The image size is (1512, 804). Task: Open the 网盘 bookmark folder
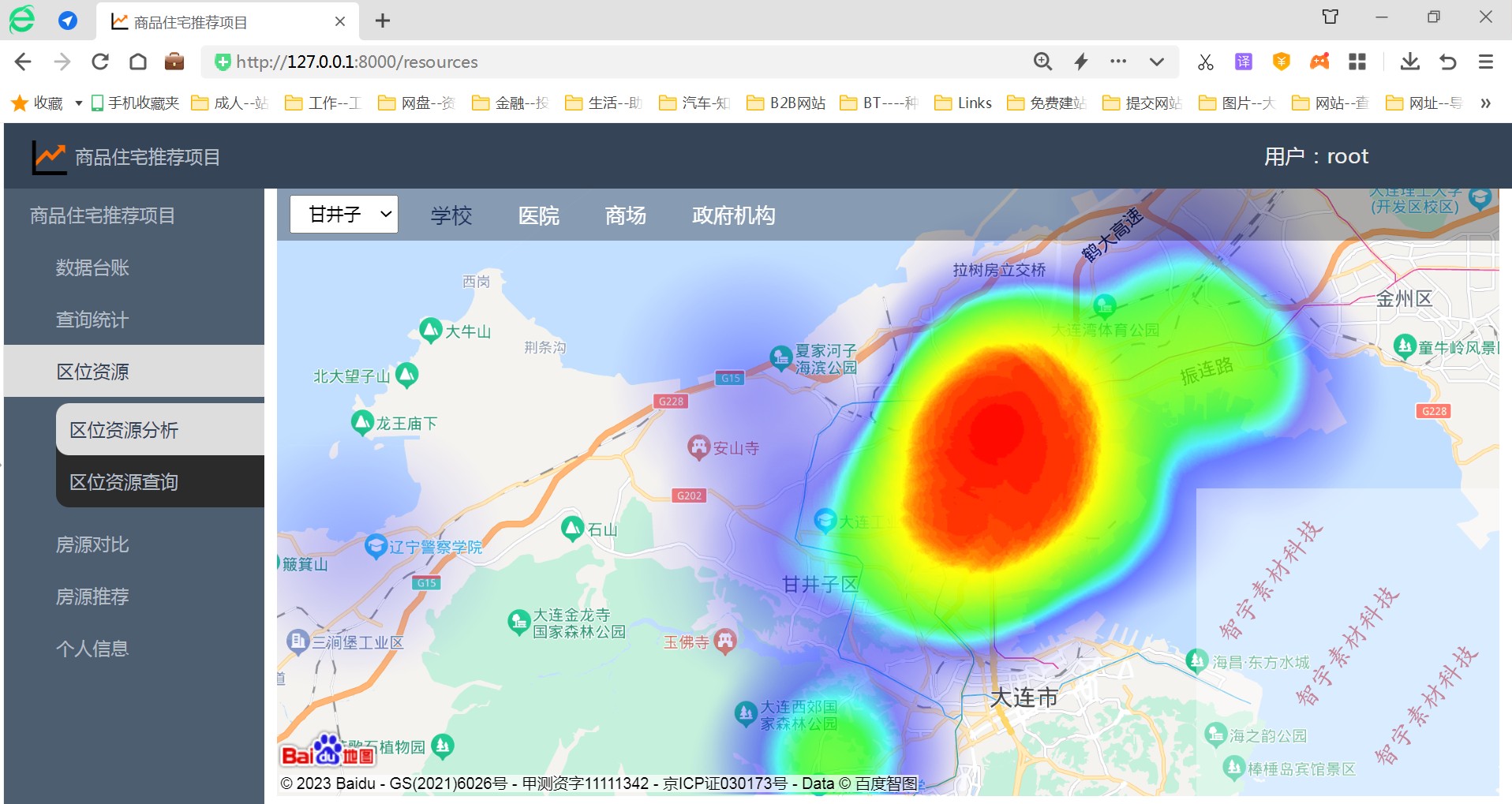click(x=417, y=103)
